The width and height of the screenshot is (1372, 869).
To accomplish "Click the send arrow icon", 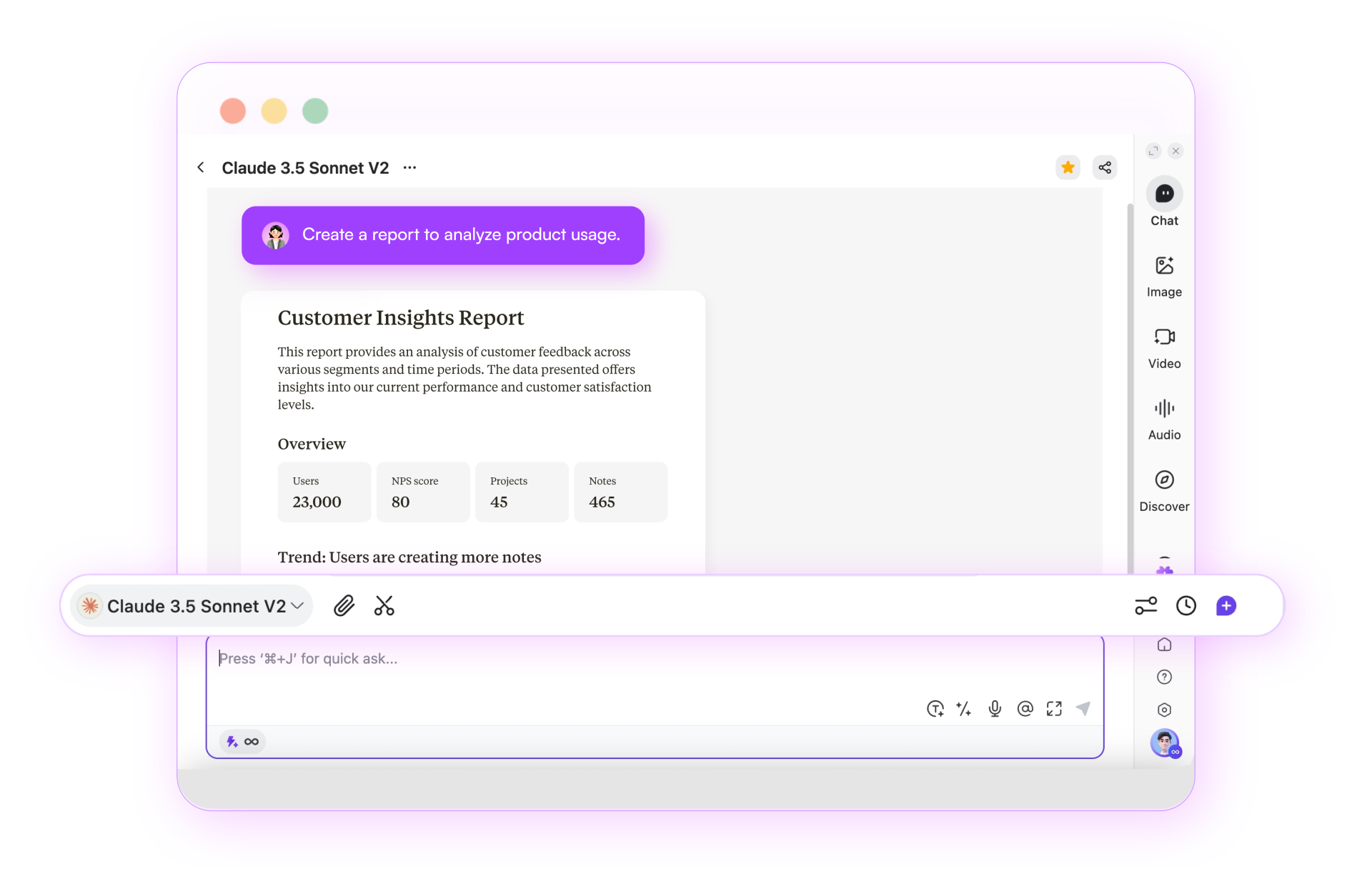I will (1083, 708).
